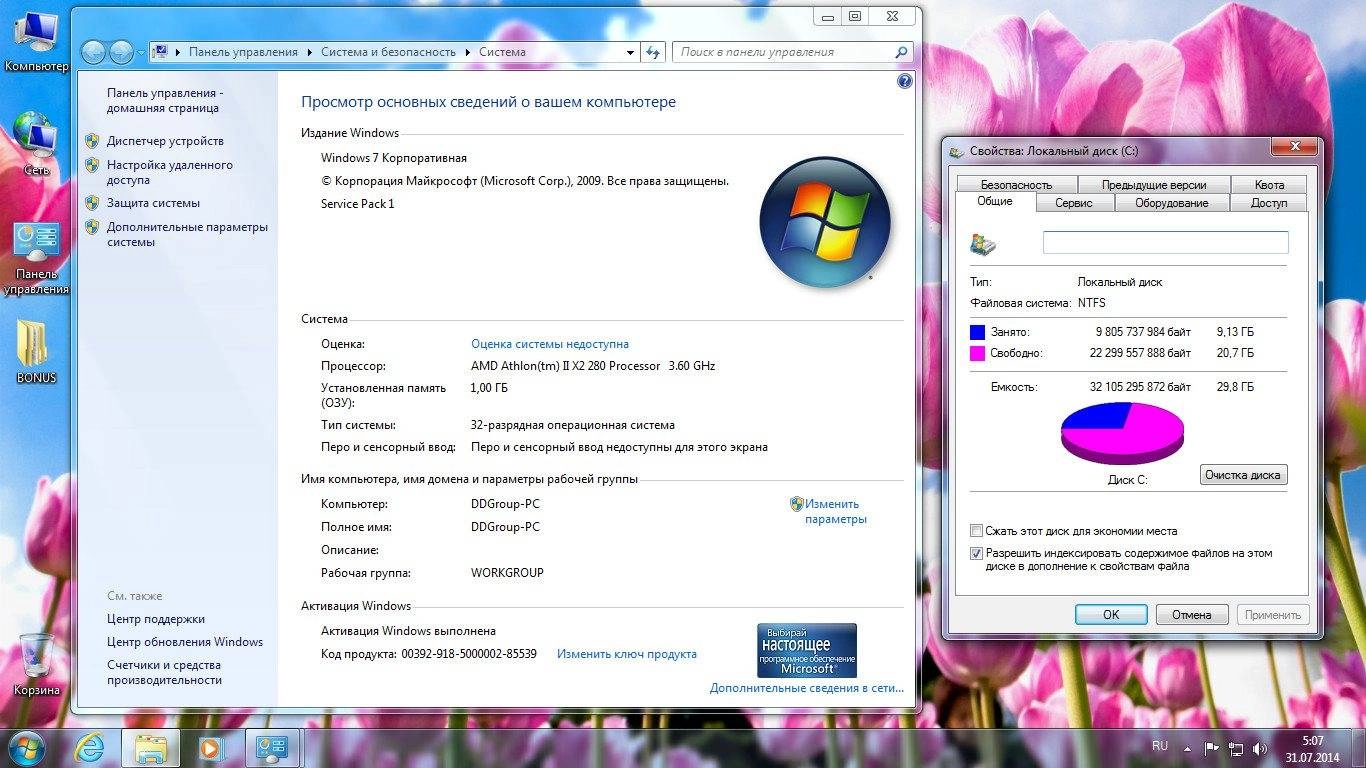Viewport: 1366px width, 768px height.
Task: Click the magenta Свободно color swatch
Action: (978, 353)
